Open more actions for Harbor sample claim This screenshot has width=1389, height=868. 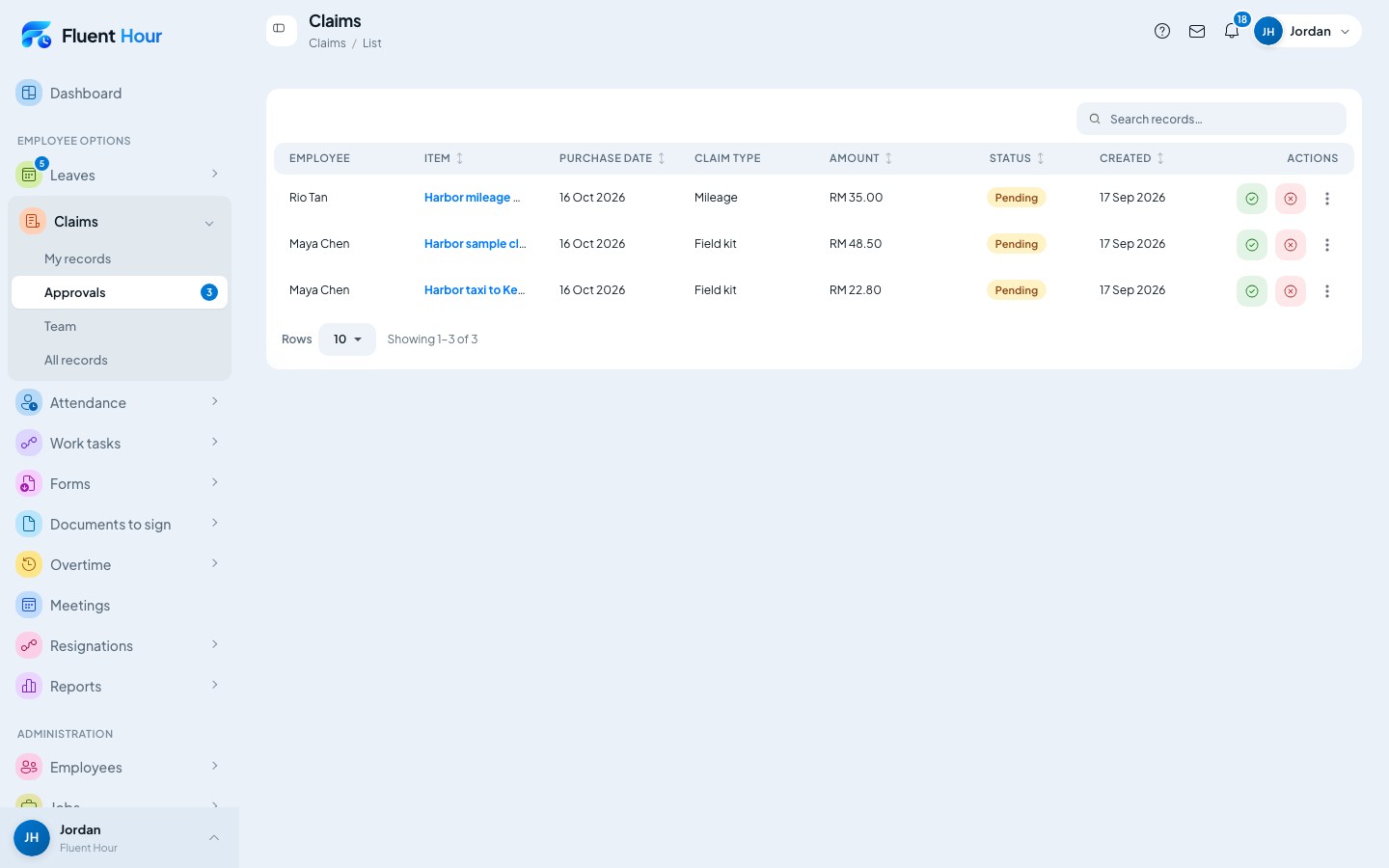coord(1327,245)
